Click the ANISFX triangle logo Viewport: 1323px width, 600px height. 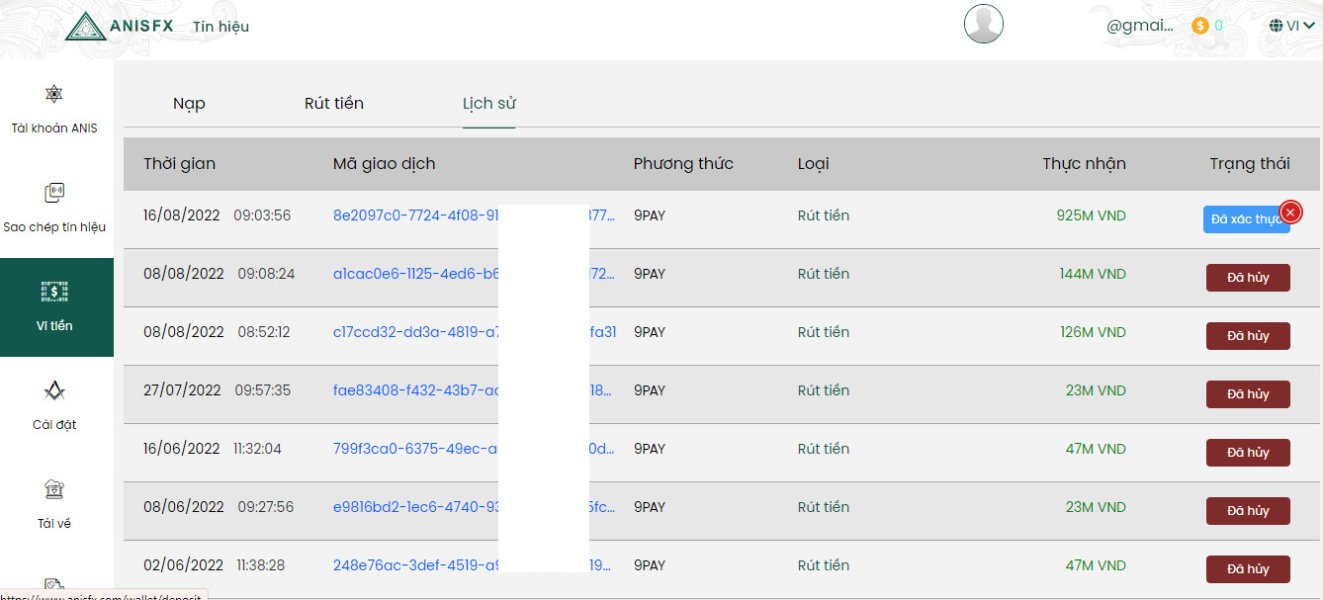click(x=86, y=26)
